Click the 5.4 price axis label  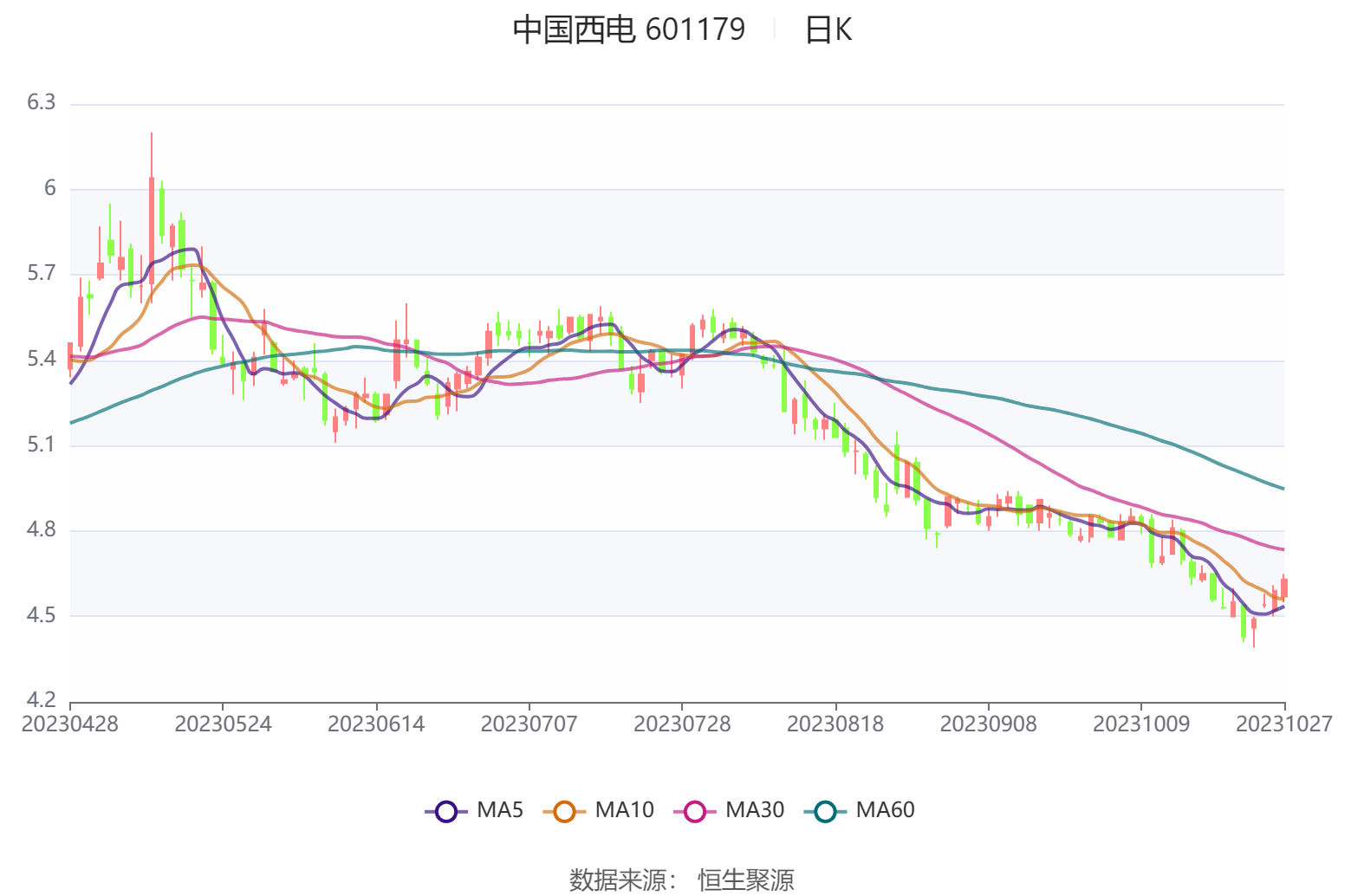pos(41,360)
